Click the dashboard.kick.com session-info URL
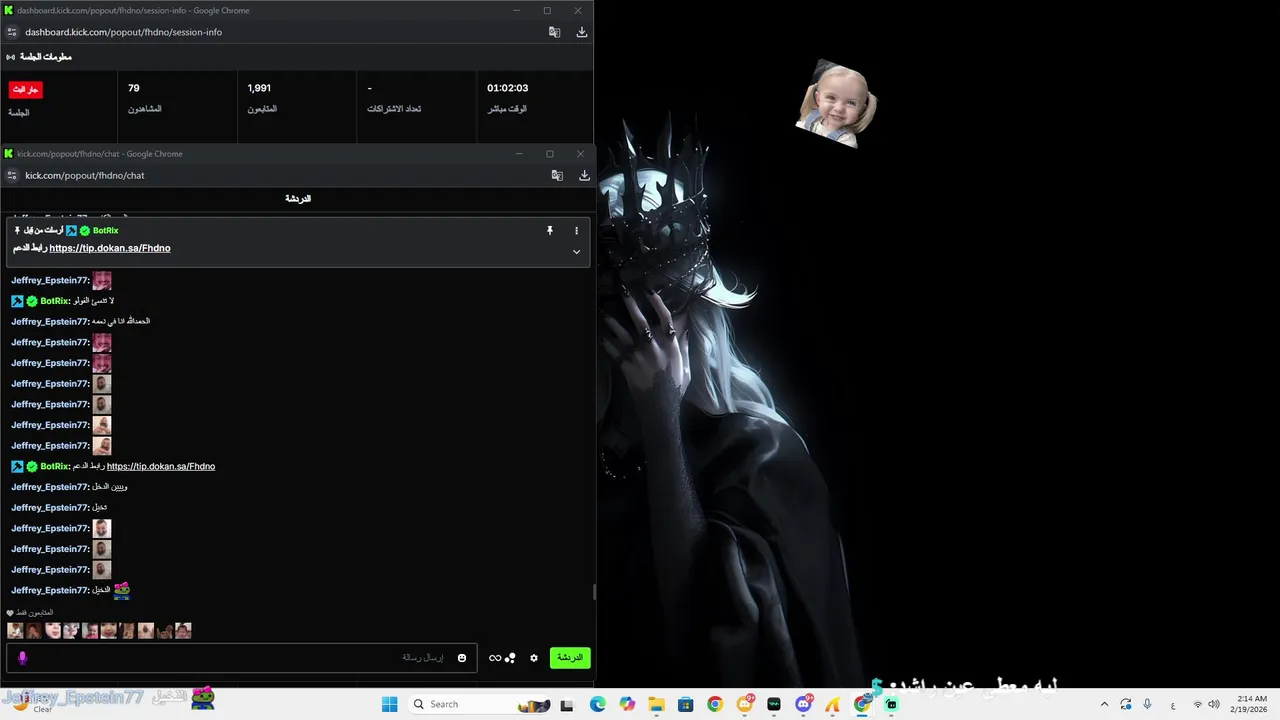Image resolution: width=1280 pixels, height=720 pixels. (124, 32)
